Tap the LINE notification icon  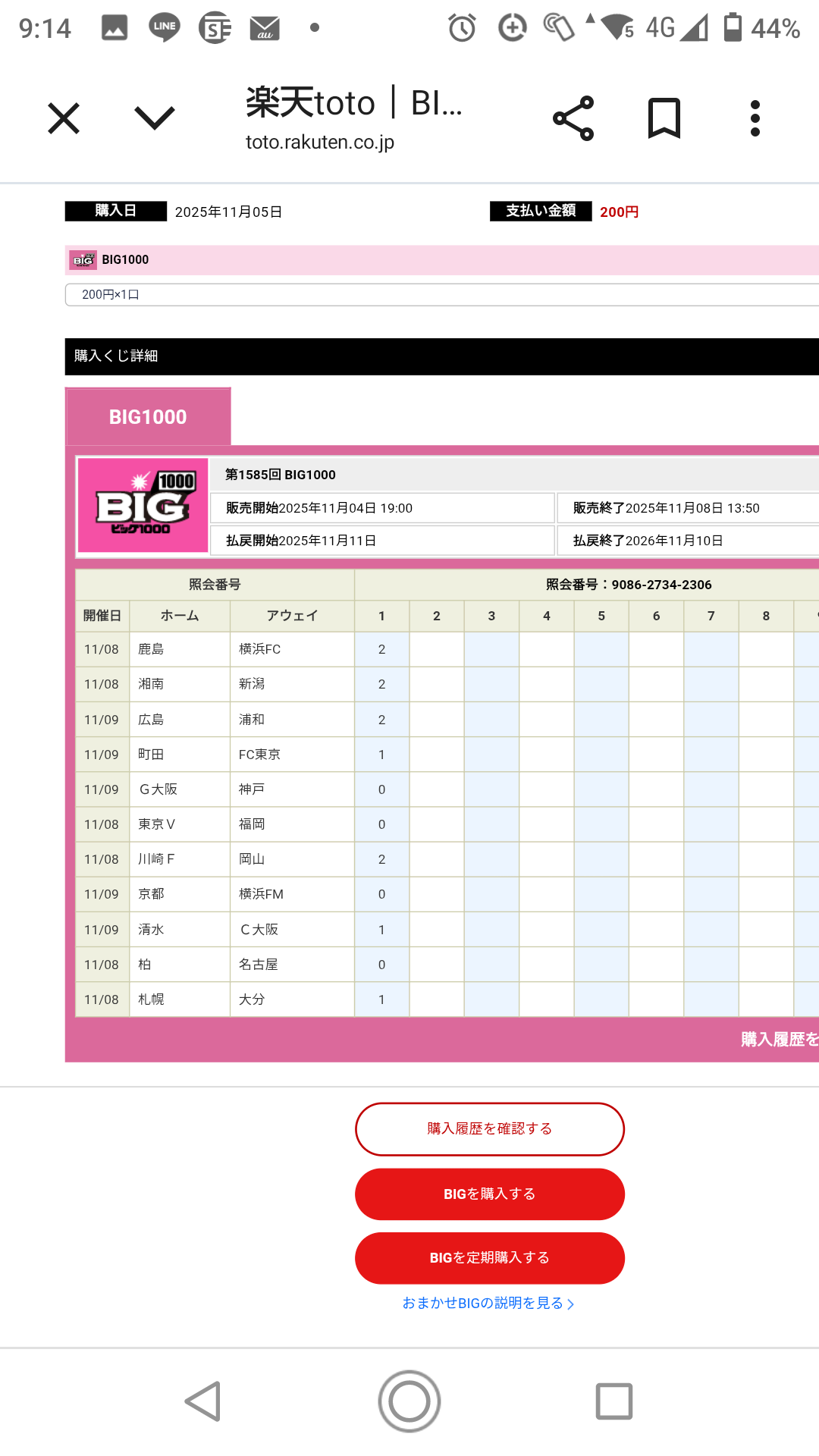[x=165, y=28]
